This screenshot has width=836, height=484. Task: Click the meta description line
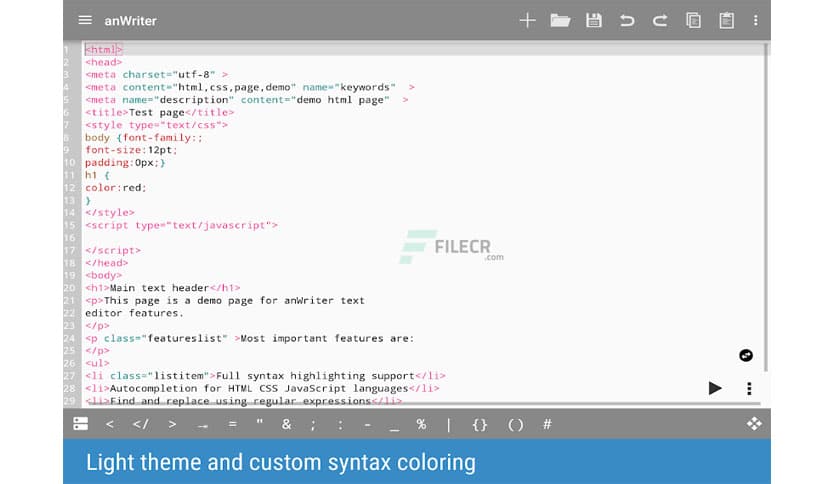click(246, 100)
